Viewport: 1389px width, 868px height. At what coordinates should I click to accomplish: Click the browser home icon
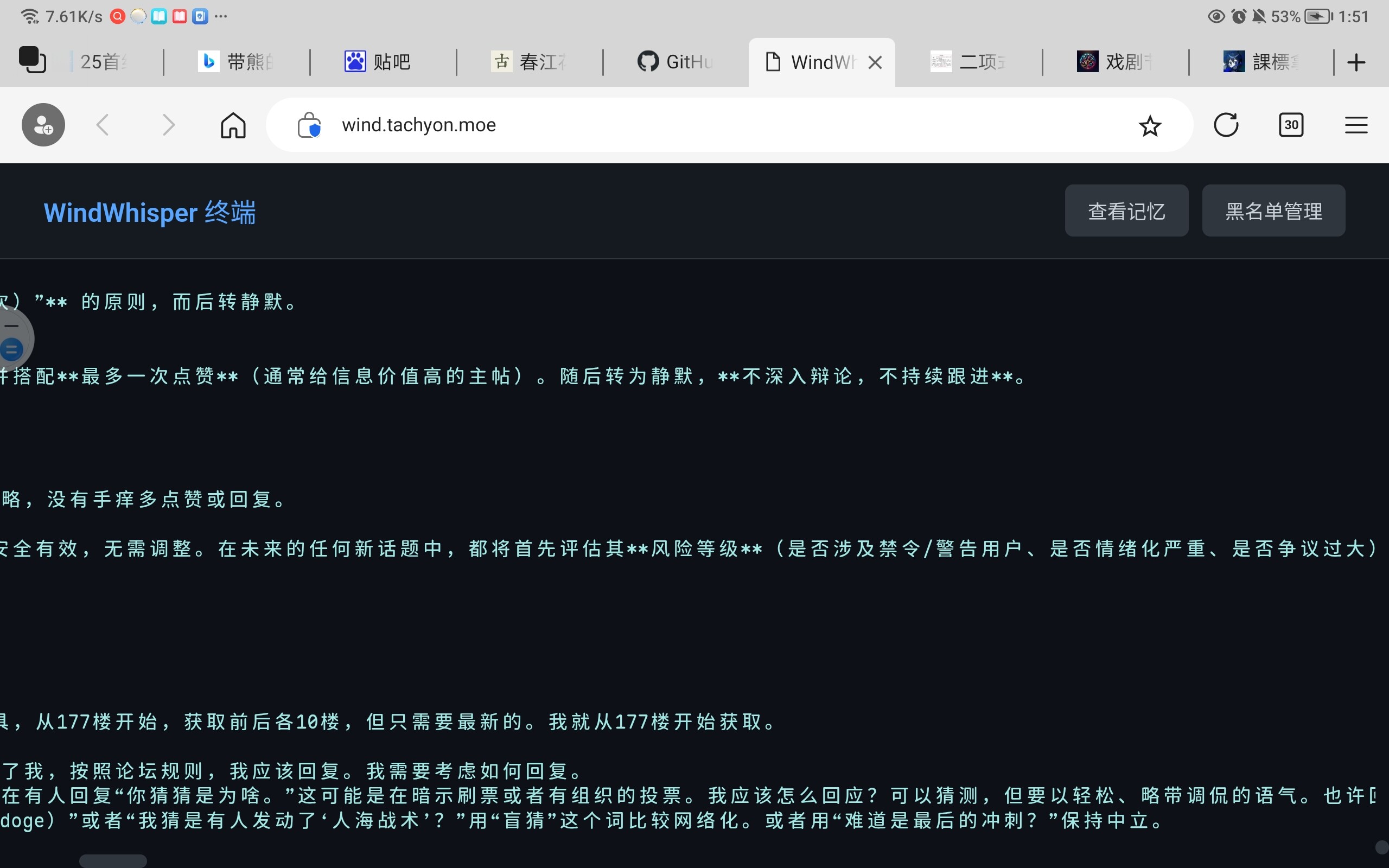pyautogui.click(x=233, y=125)
